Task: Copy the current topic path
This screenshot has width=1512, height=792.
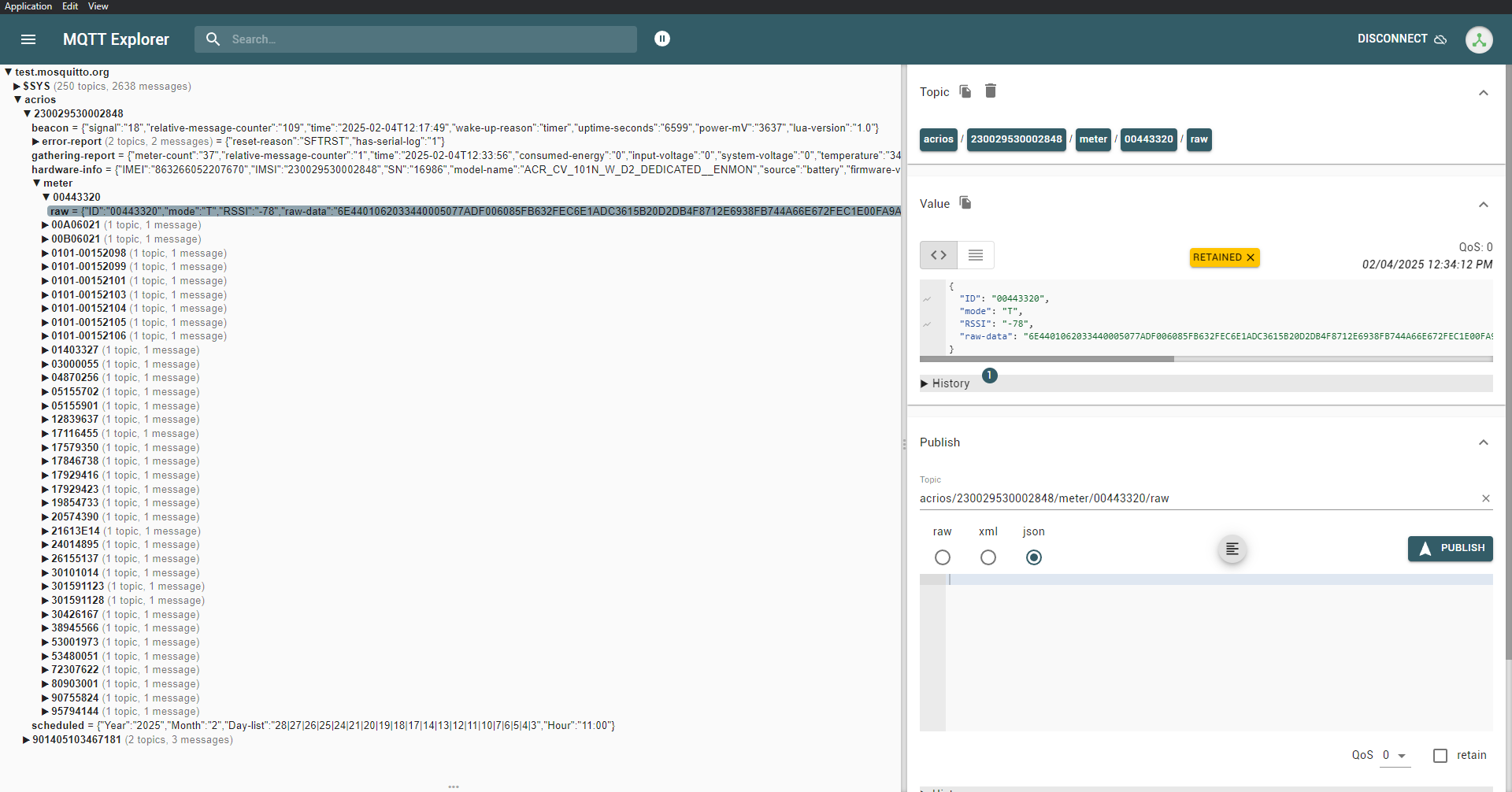Action: (964, 91)
